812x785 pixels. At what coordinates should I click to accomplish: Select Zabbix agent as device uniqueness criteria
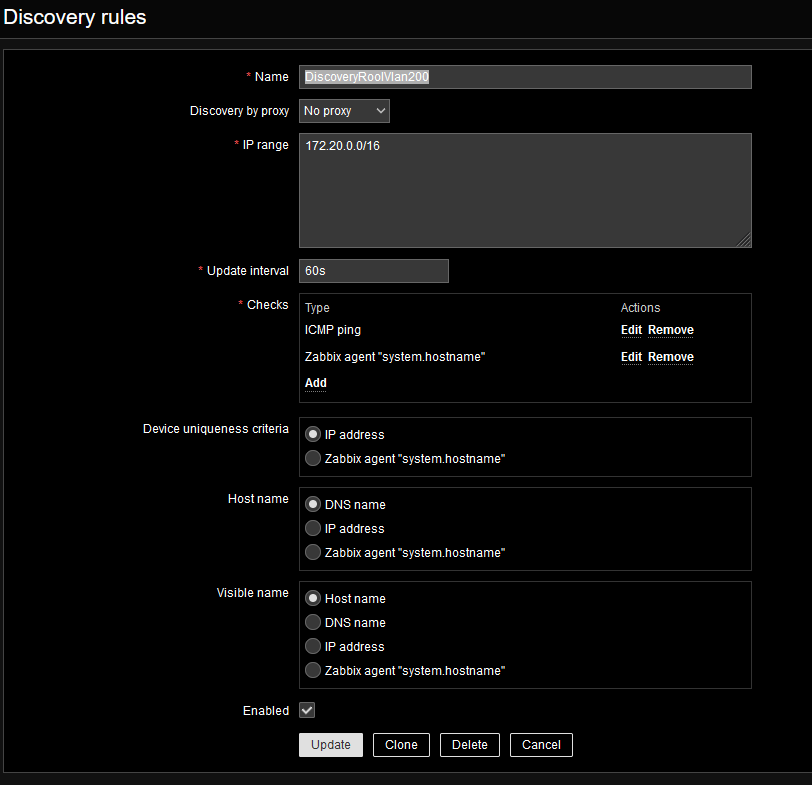point(313,459)
